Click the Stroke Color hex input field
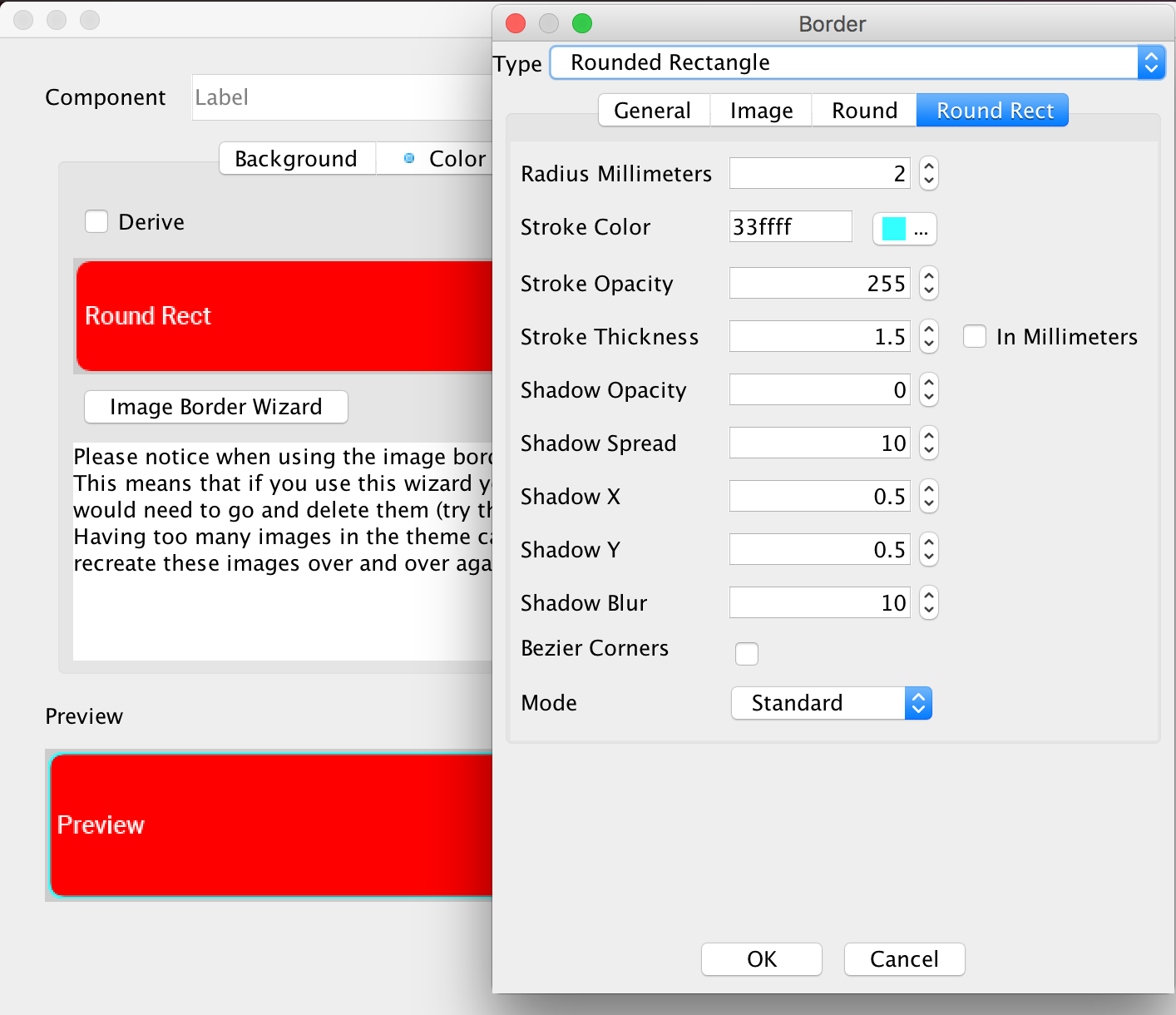 pyautogui.click(x=790, y=227)
